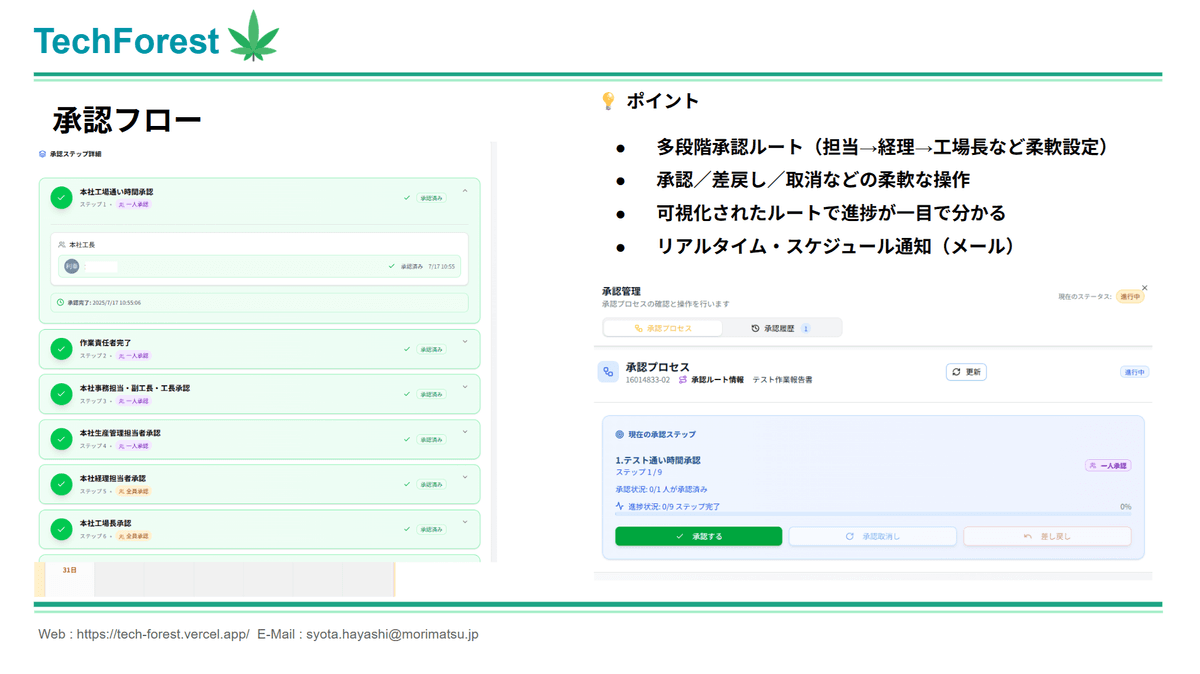Click the TechForest leaf logo
The width and height of the screenshot is (1200, 674).
click(253, 37)
